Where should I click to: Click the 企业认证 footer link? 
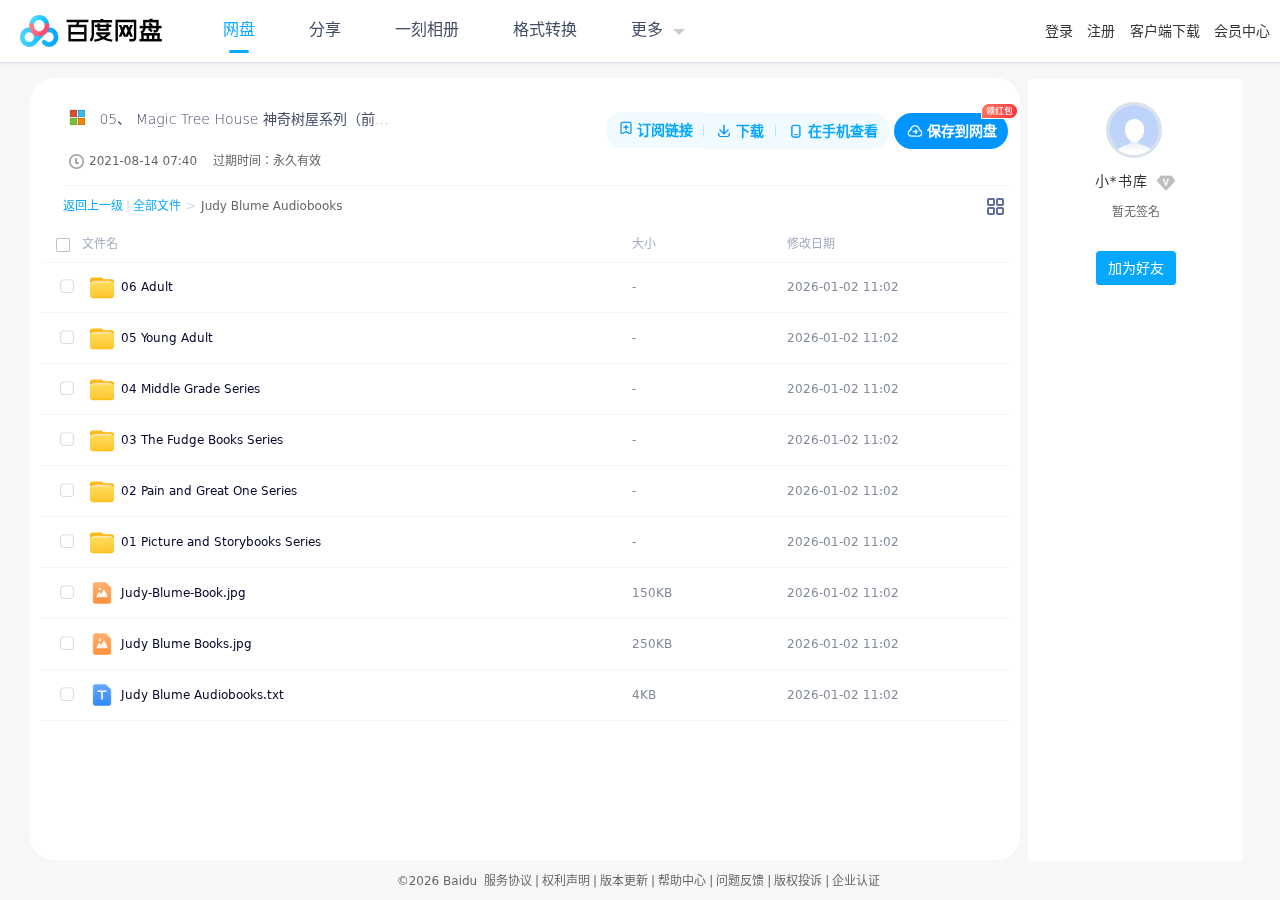point(856,881)
